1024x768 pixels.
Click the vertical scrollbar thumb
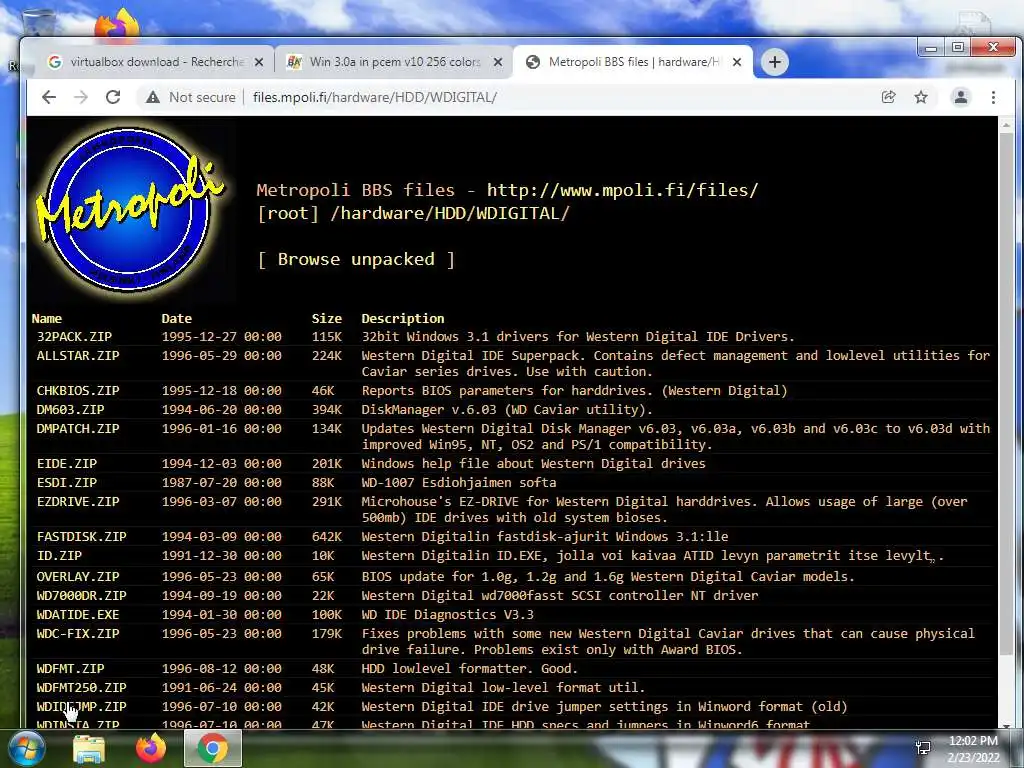(1006, 395)
